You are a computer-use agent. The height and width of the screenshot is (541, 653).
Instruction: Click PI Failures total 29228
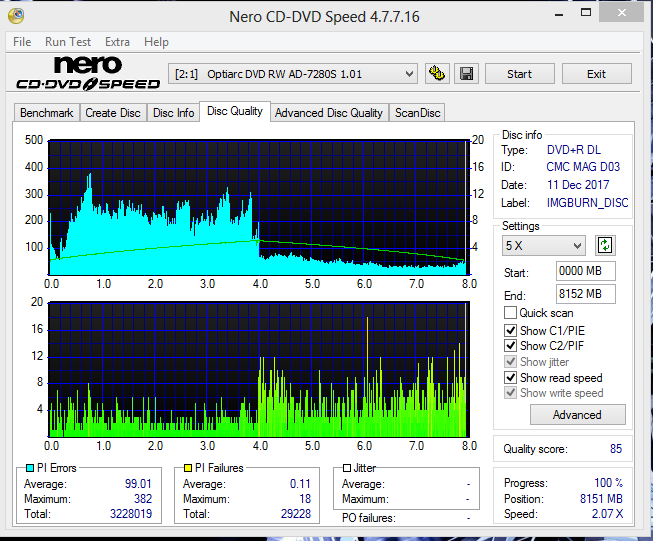[296, 514]
